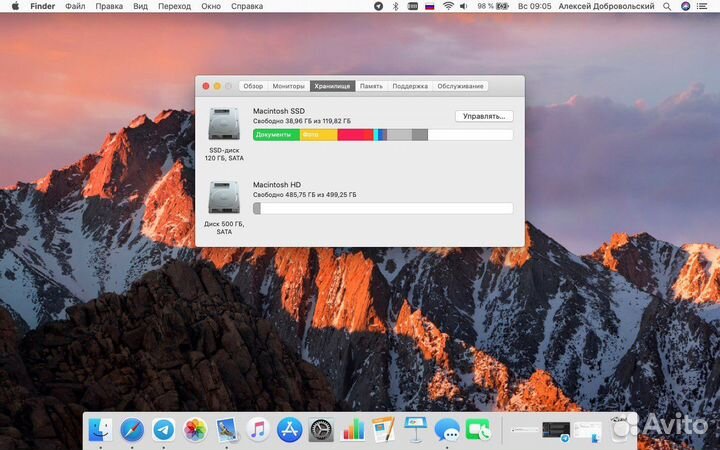This screenshot has height=450, width=720.
Task: Open Messages from the Dock
Action: [x=447, y=430]
